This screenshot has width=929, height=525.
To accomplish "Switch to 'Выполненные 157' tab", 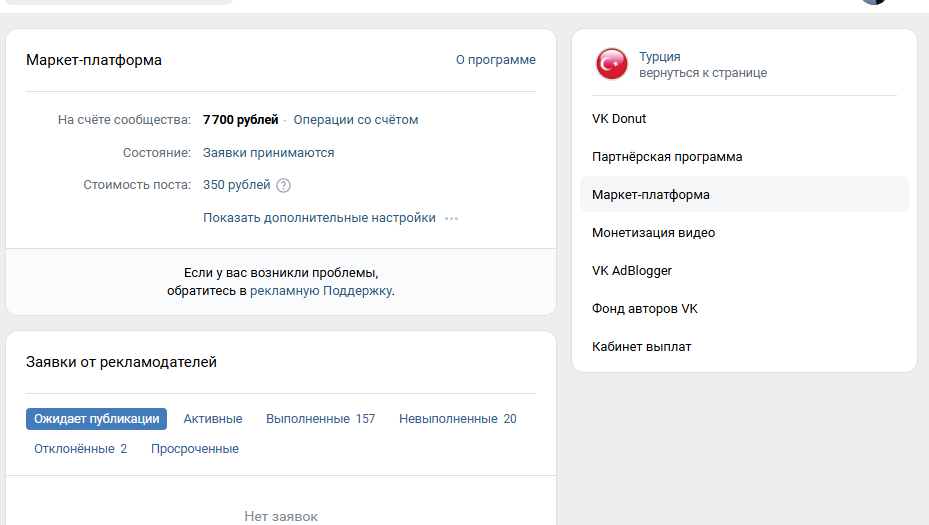I will 321,419.
